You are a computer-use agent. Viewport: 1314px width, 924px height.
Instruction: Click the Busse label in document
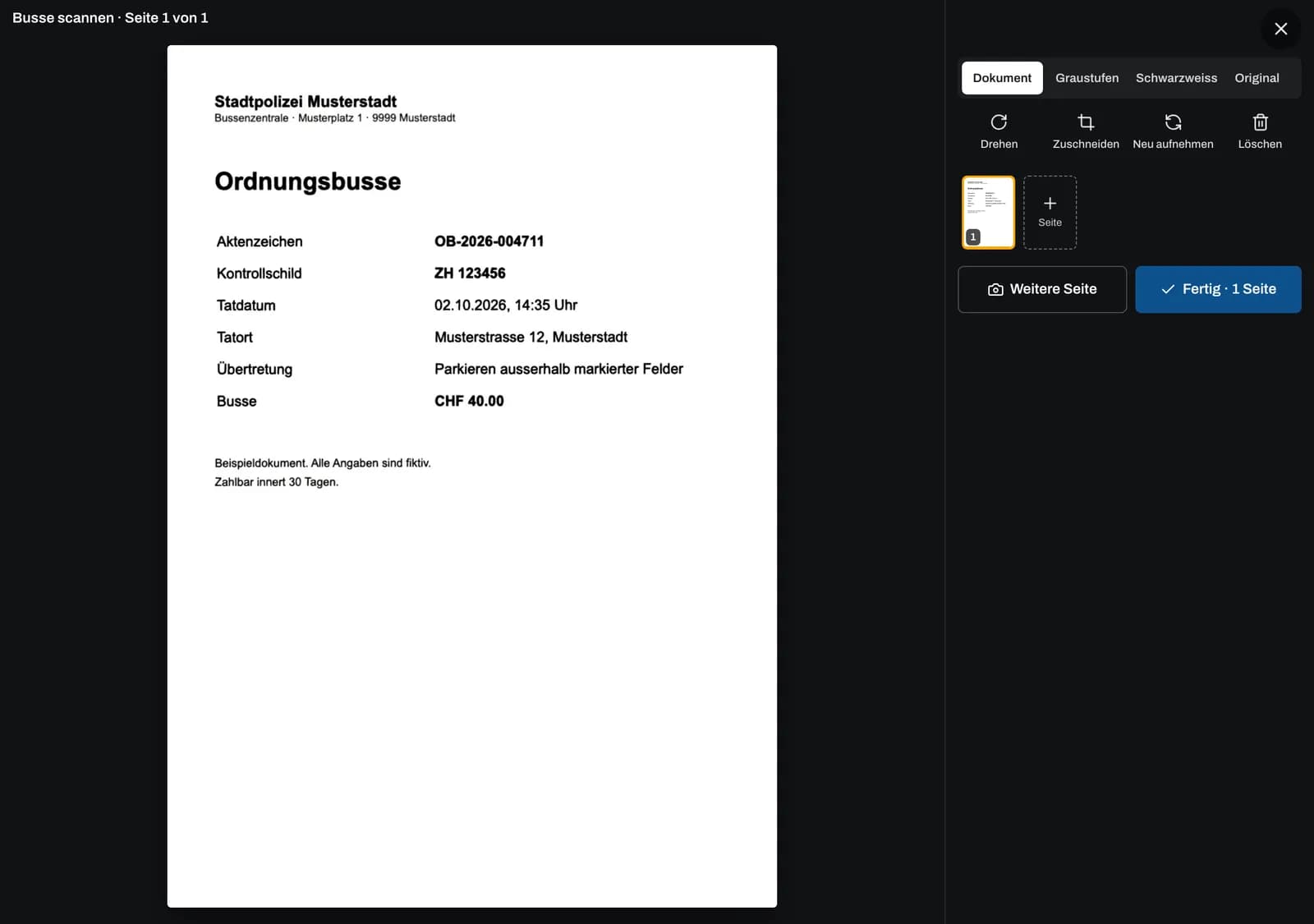pos(237,402)
